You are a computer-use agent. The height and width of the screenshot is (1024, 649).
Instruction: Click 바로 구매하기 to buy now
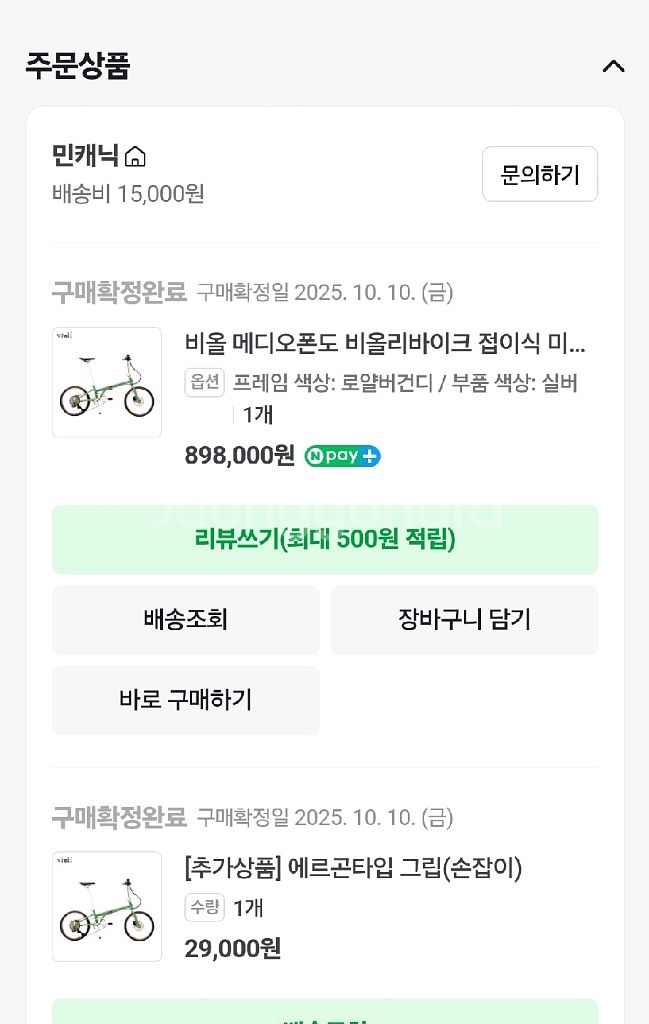[x=185, y=700]
